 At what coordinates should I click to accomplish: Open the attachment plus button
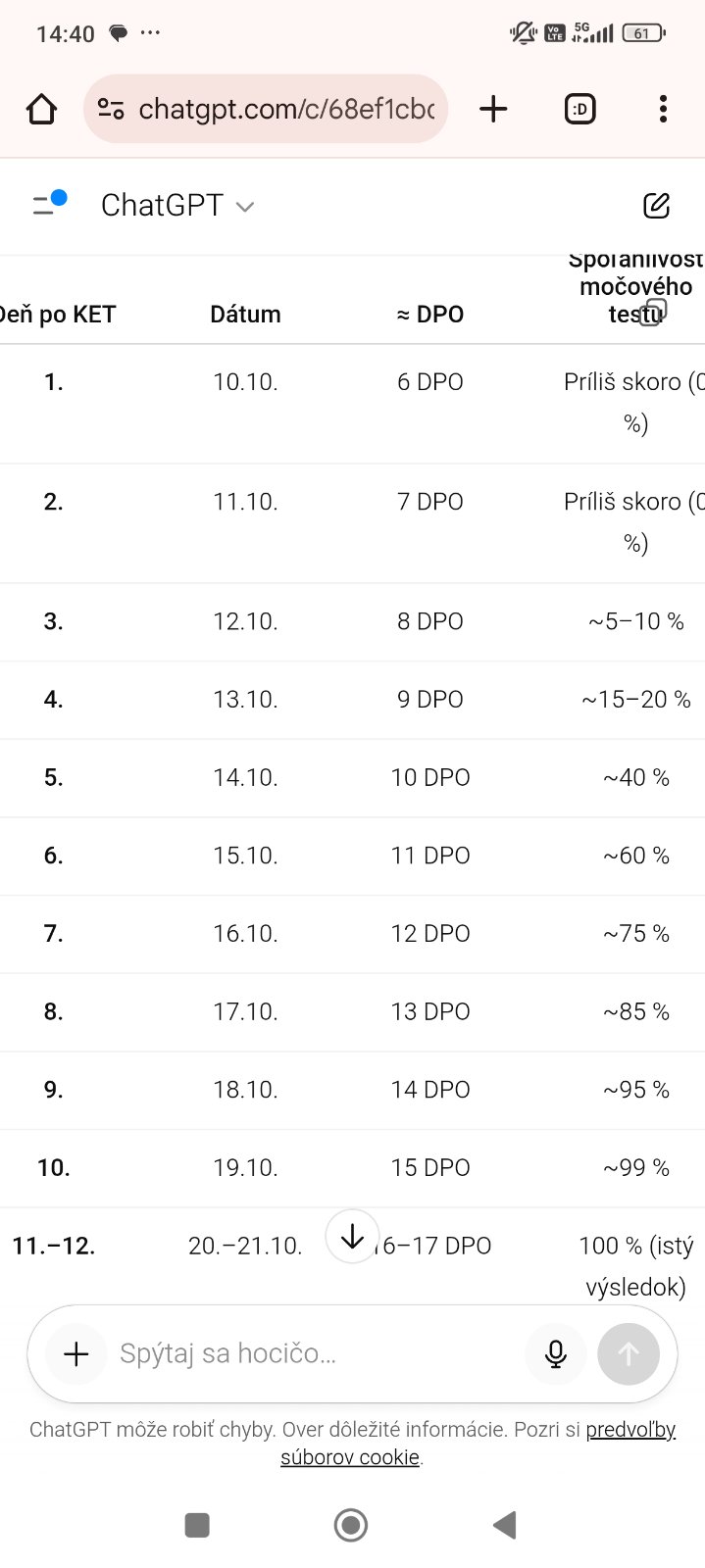pos(76,1353)
